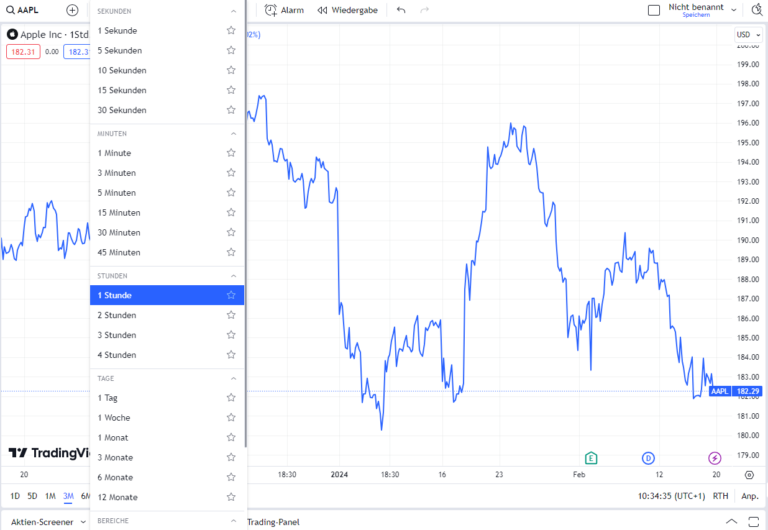Favorite the 1 Tag interval star

[231, 398]
